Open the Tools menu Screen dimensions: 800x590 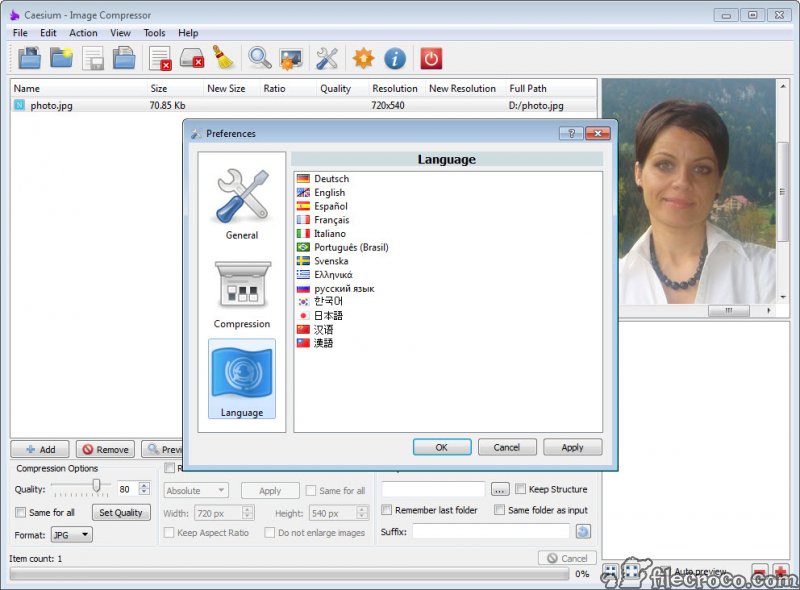[x=154, y=33]
